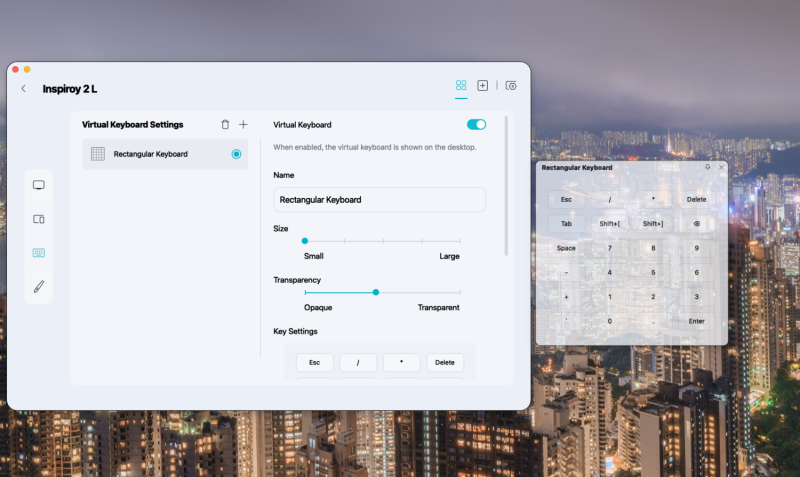The image size is (800, 477).
Task: Click the Transparency slider at Transparent end
Action: click(x=460, y=292)
